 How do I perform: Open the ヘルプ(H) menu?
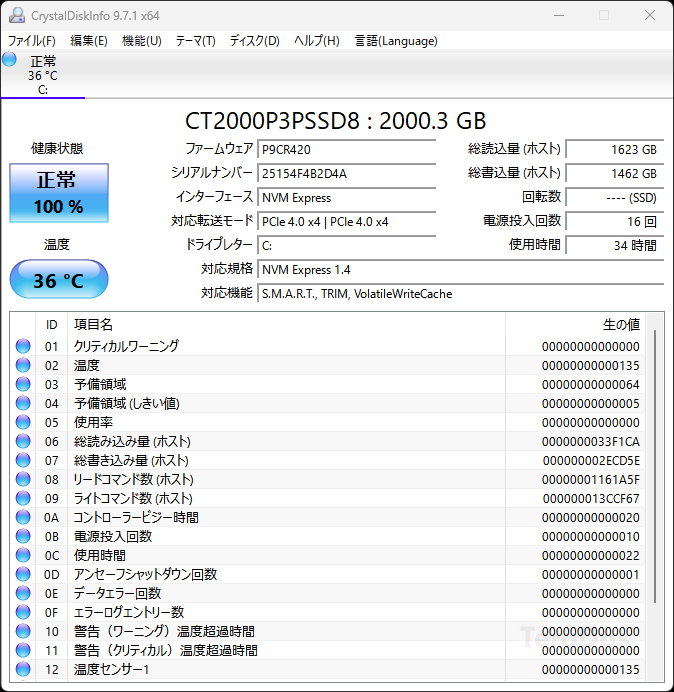tap(316, 41)
